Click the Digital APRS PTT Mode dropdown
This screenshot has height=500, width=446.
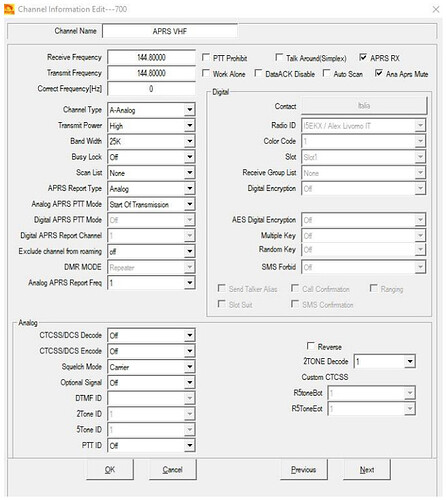[x=151, y=220]
